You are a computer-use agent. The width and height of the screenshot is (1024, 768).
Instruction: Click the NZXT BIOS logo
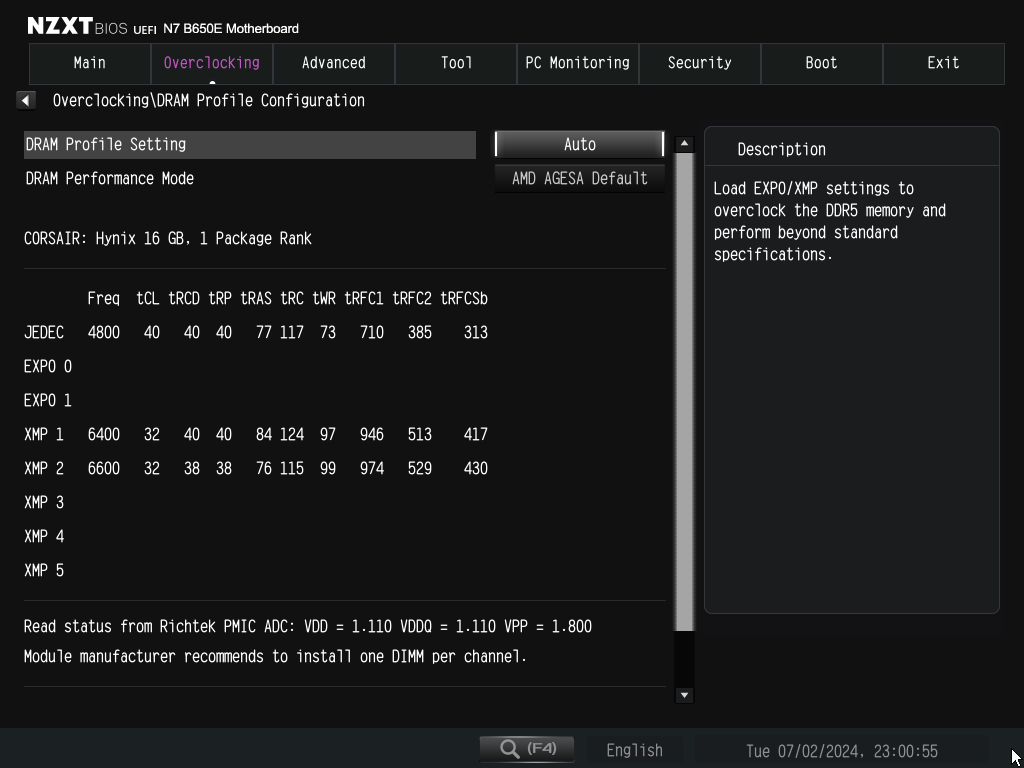point(77,27)
